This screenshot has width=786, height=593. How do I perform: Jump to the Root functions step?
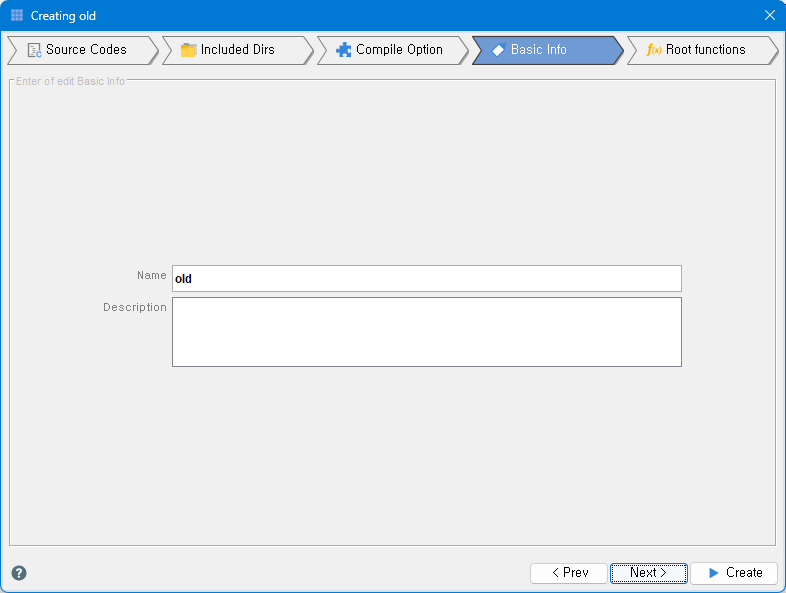pos(705,50)
